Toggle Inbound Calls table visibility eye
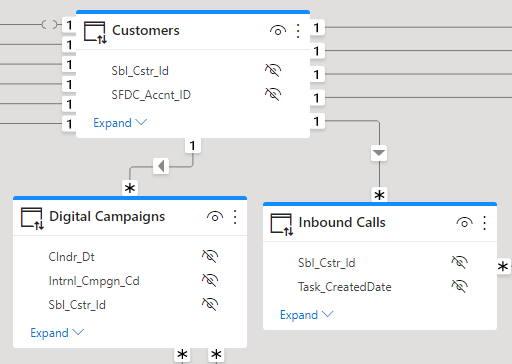The height and width of the screenshot is (364, 512). click(x=464, y=223)
